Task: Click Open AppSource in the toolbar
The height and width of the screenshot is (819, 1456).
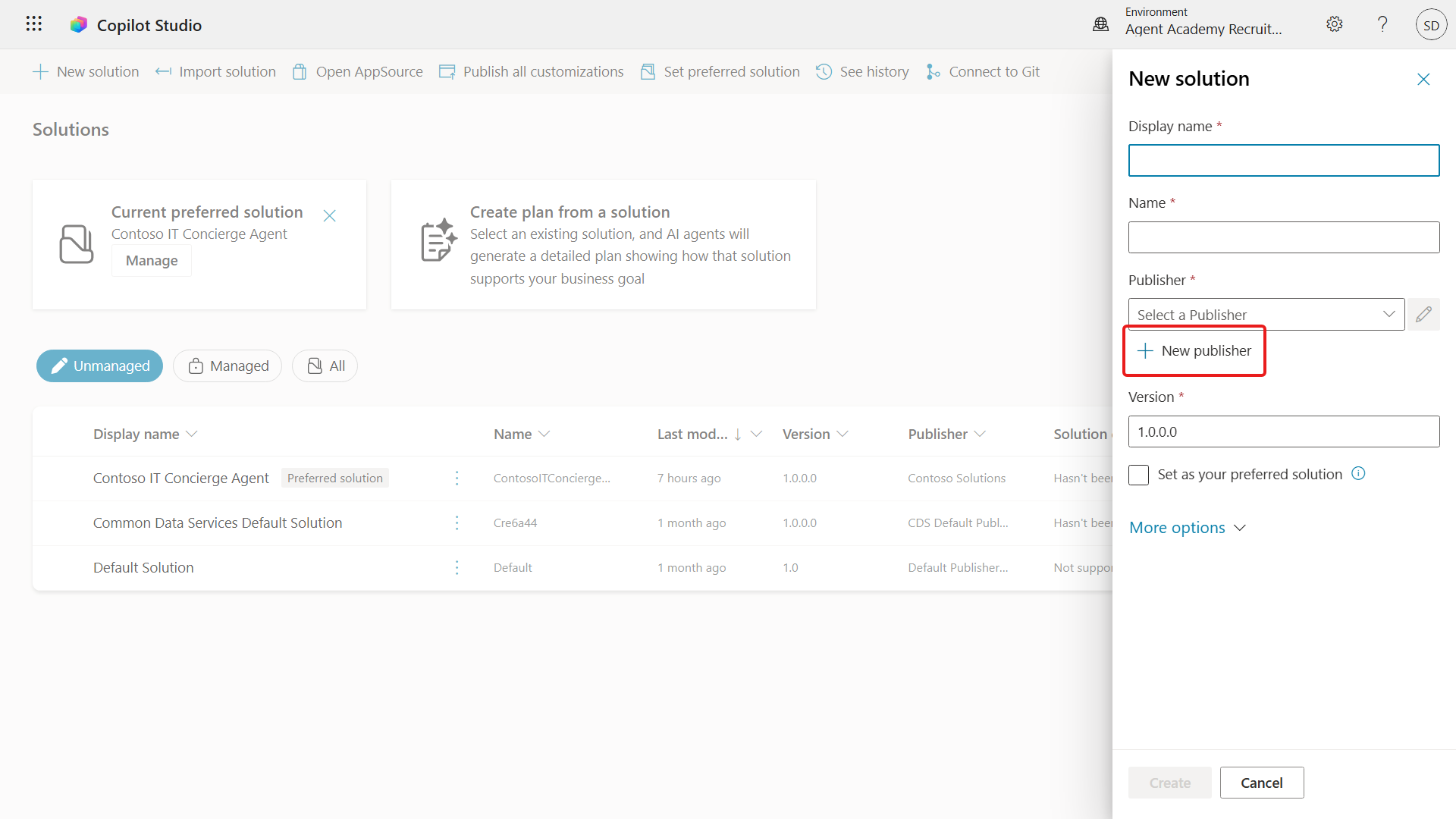Action: click(357, 71)
